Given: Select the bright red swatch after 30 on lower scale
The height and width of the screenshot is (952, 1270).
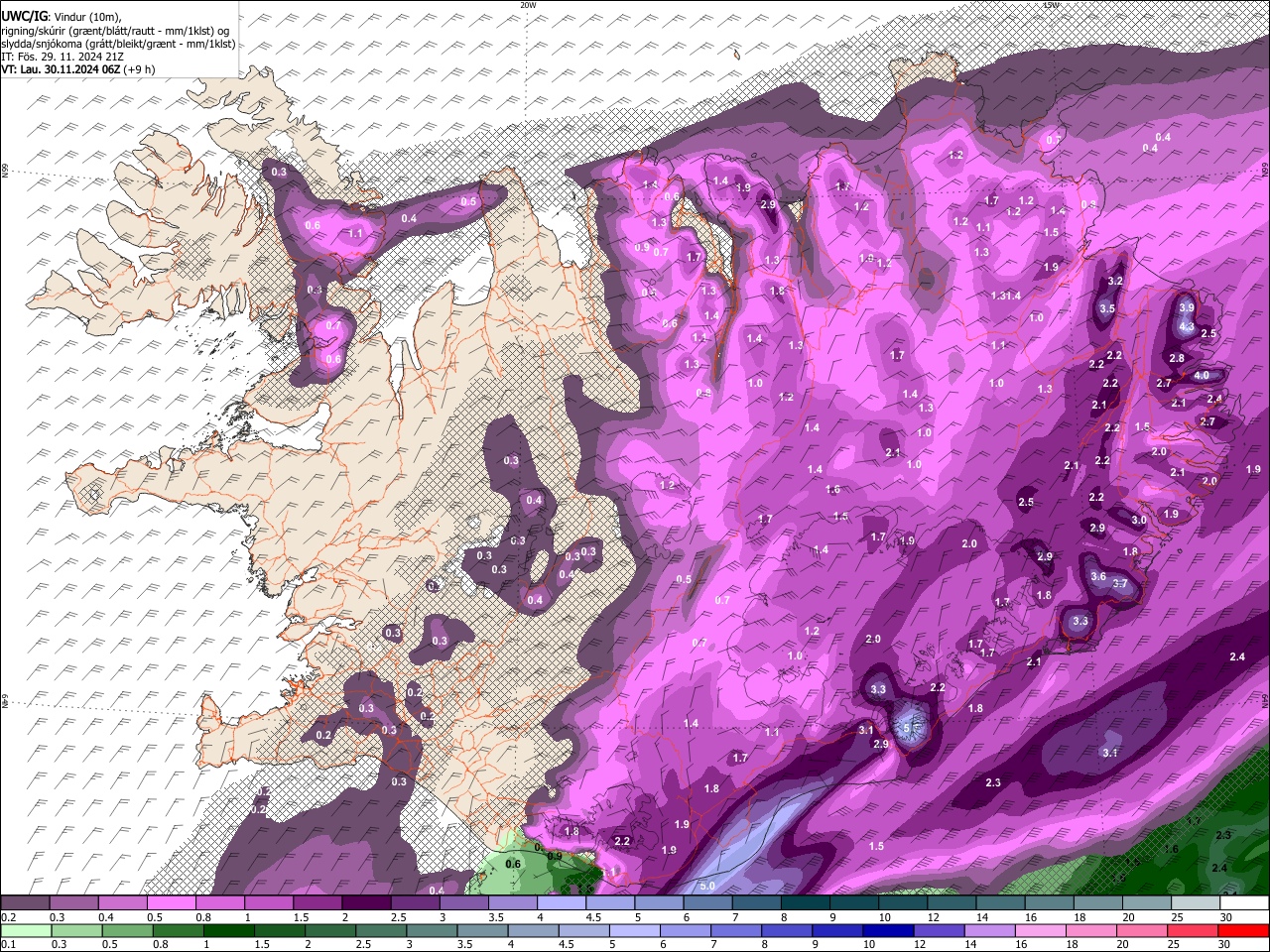Looking at the screenshot, I should pos(1244,931).
